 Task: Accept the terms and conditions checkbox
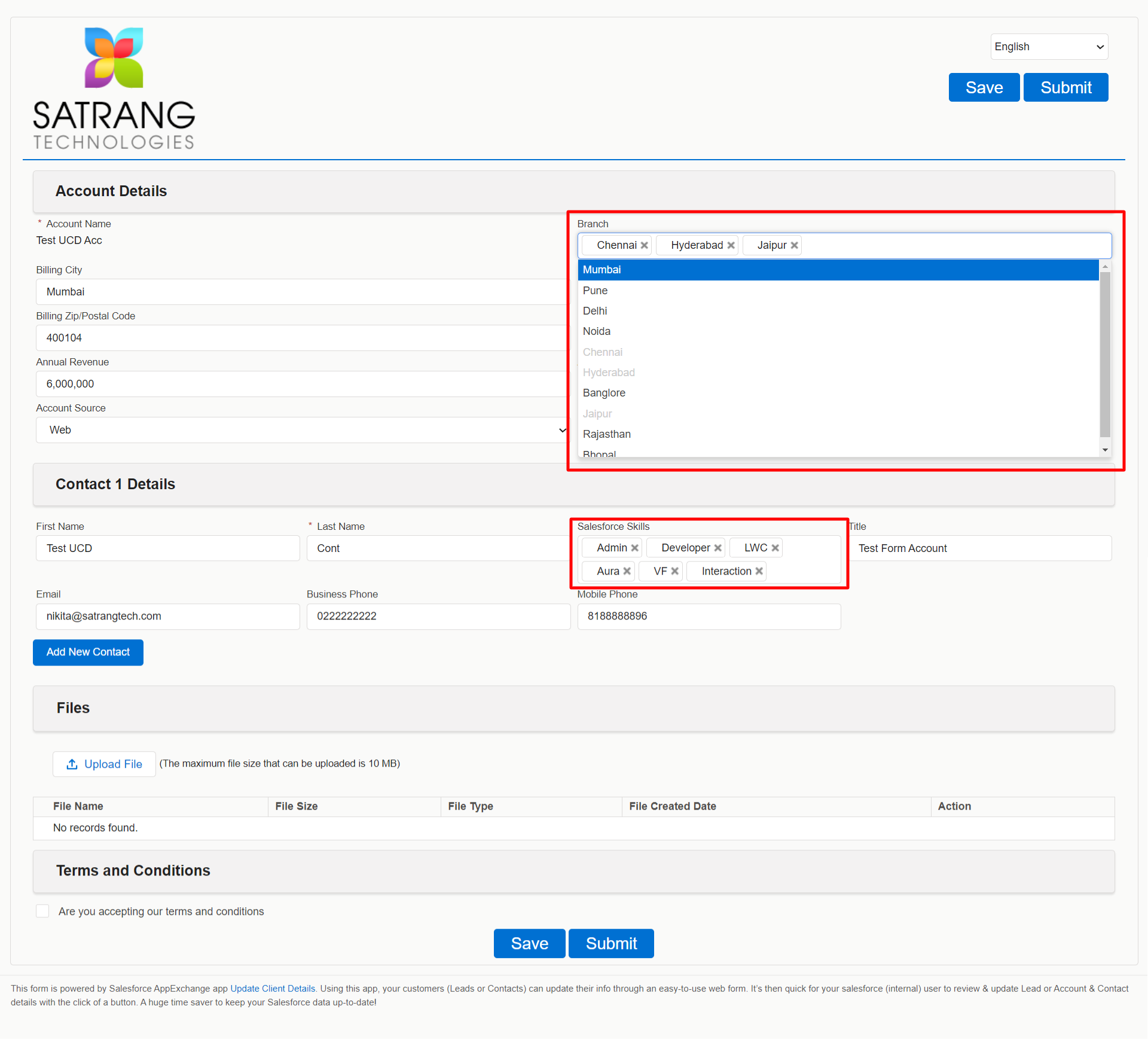tap(42, 911)
